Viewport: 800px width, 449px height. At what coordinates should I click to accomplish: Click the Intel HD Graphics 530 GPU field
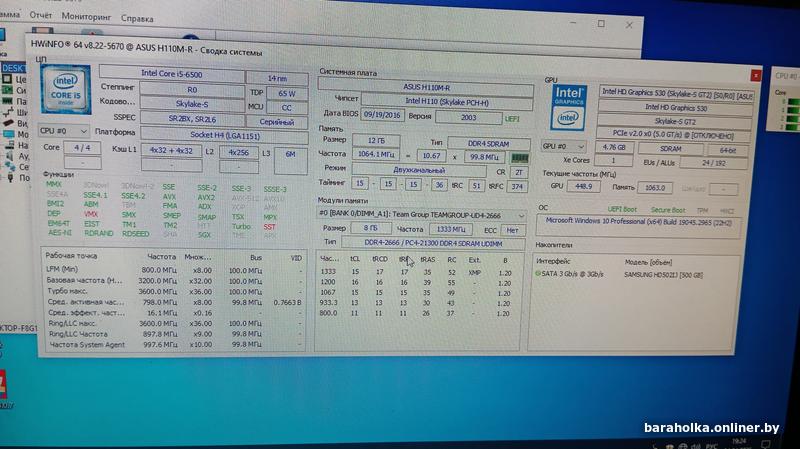pos(676,108)
